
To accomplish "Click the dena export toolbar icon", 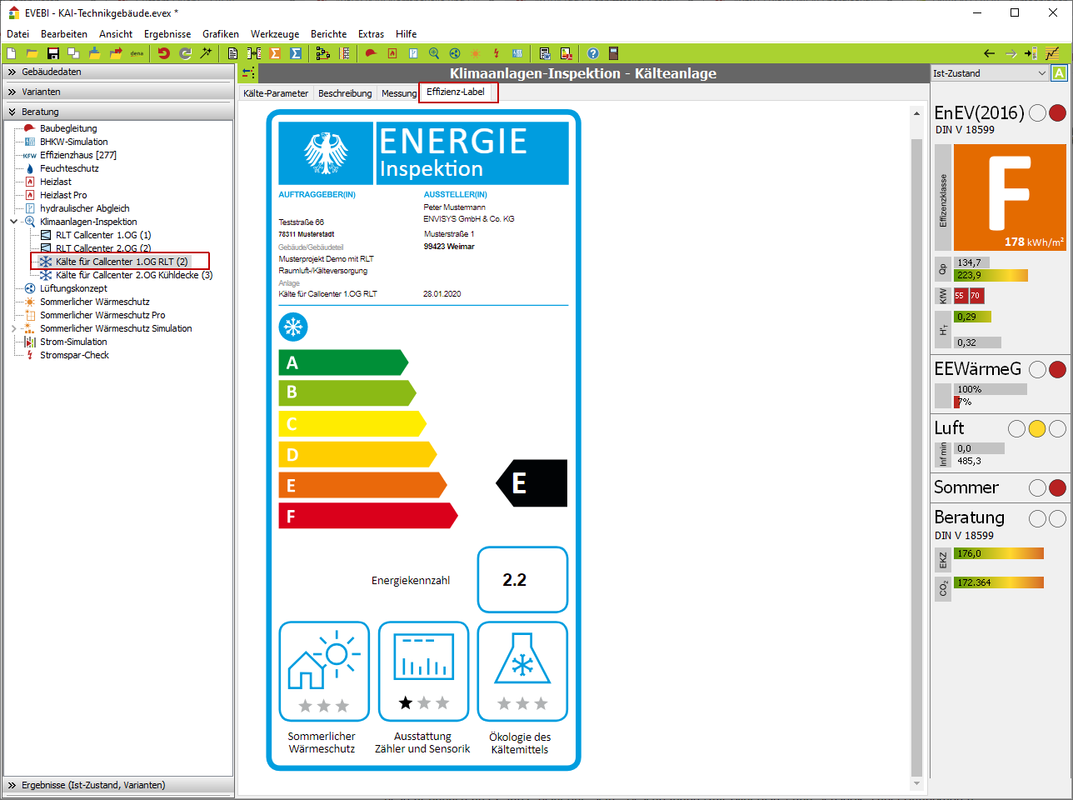I will (137, 53).
